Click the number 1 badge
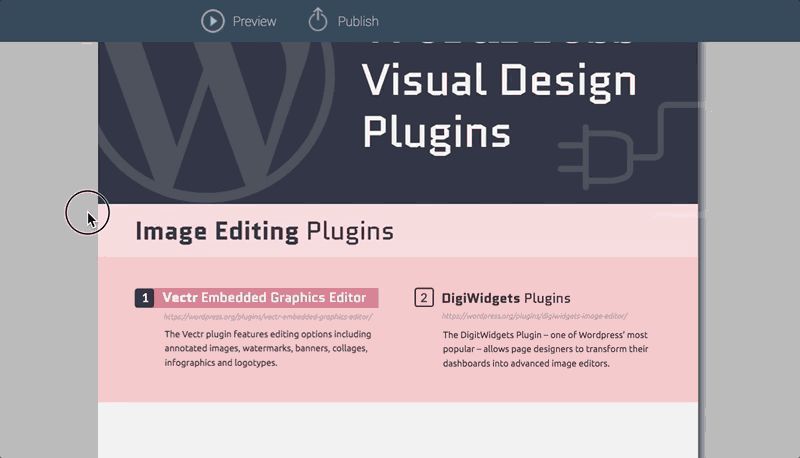 144,298
